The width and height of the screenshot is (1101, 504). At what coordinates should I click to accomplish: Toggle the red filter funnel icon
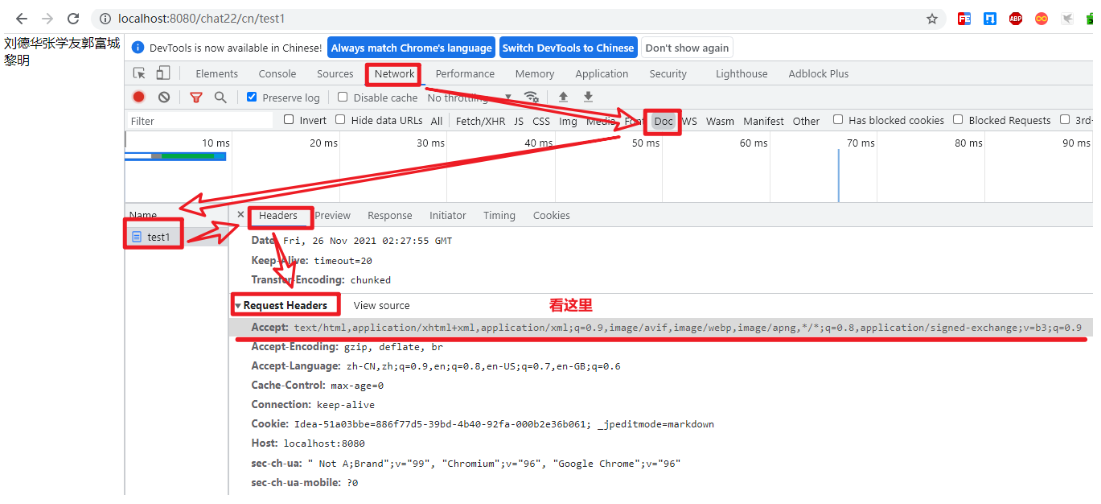coord(196,97)
